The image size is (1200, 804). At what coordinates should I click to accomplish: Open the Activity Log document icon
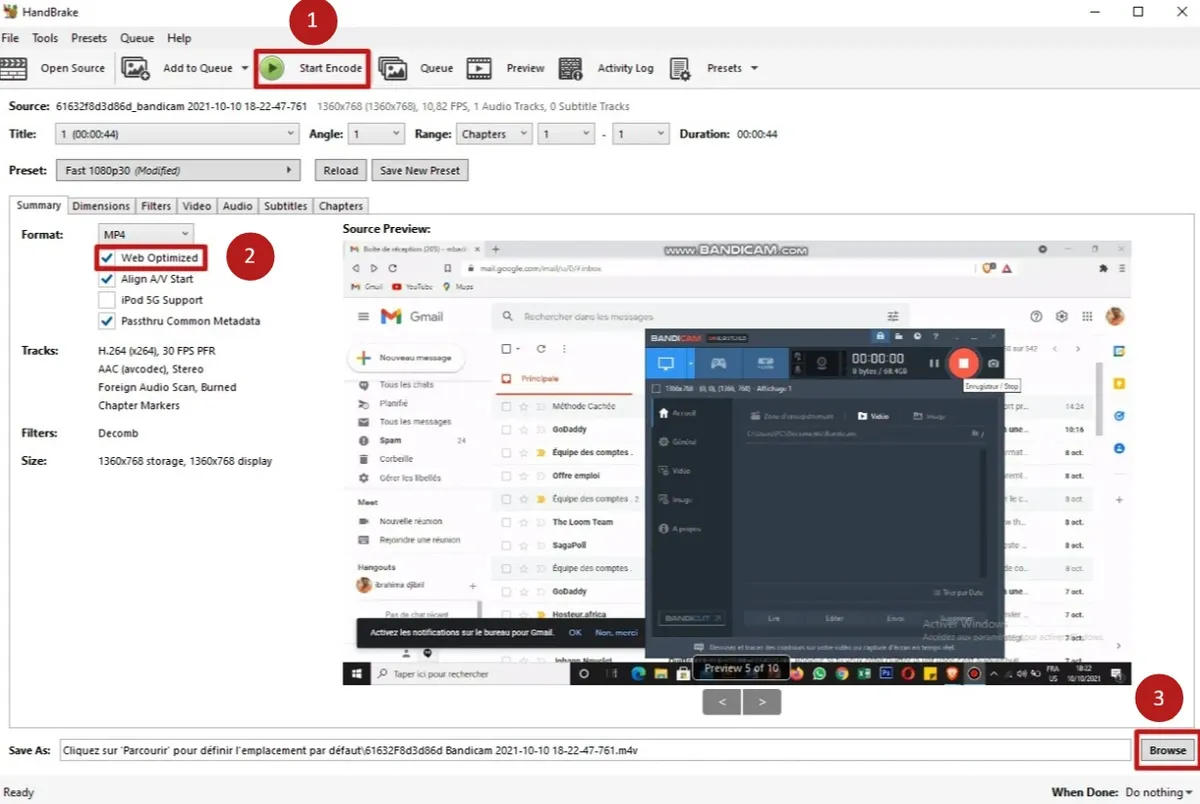pyautogui.click(x=571, y=68)
